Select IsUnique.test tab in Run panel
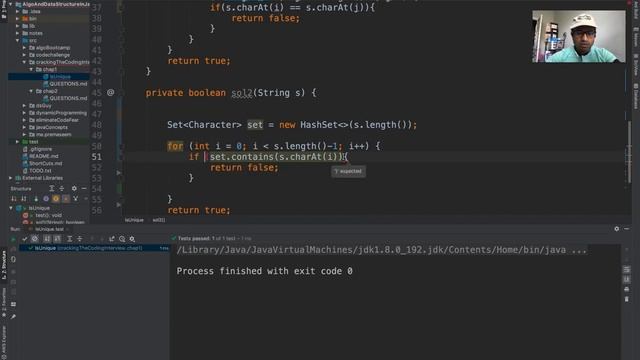 (49, 229)
